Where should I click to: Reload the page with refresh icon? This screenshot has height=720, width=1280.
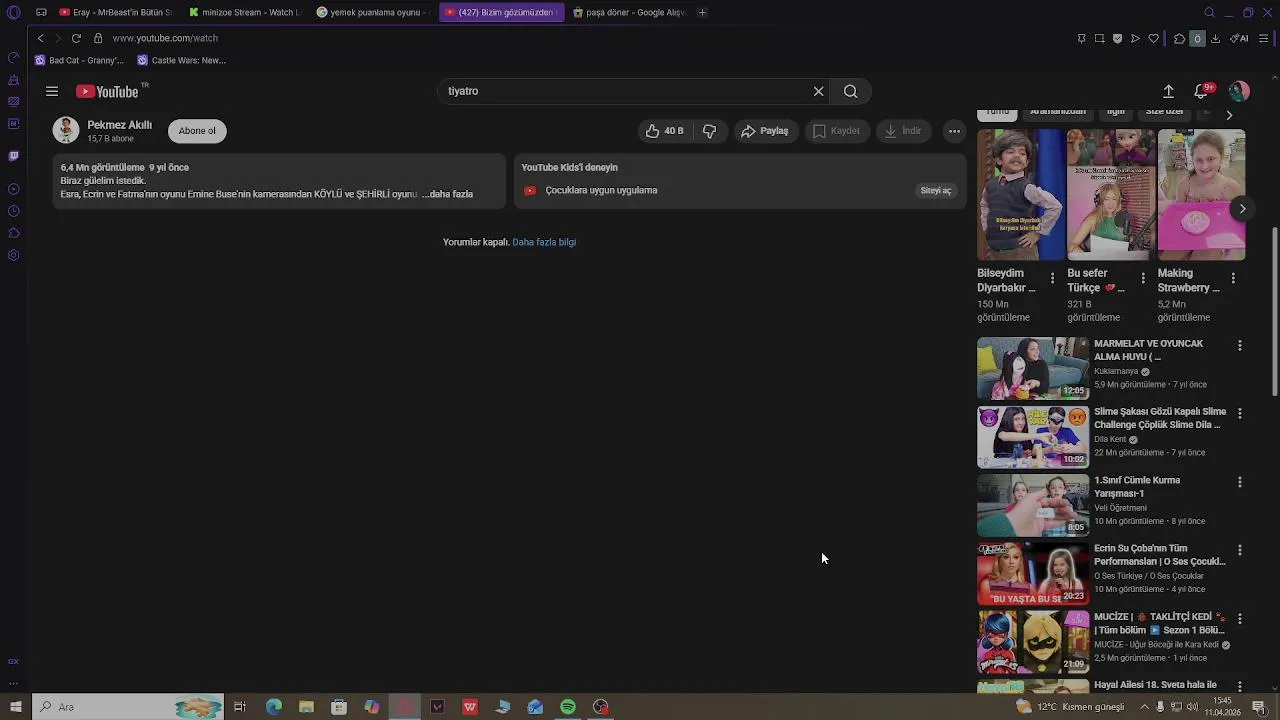click(x=76, y=38)
